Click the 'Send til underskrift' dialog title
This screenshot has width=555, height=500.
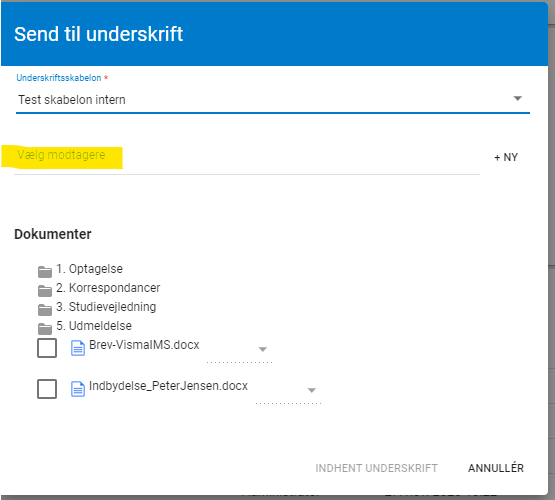coord(98,34)
